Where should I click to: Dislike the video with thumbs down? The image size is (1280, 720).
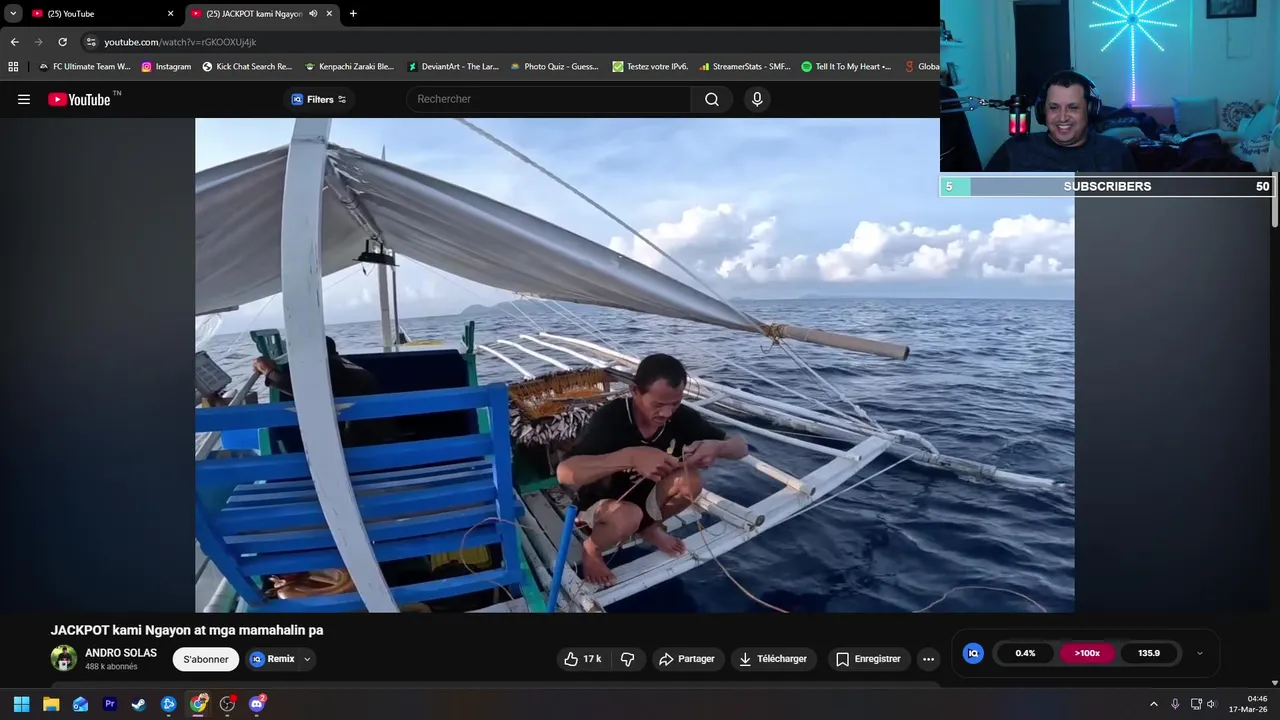[628, 659]
